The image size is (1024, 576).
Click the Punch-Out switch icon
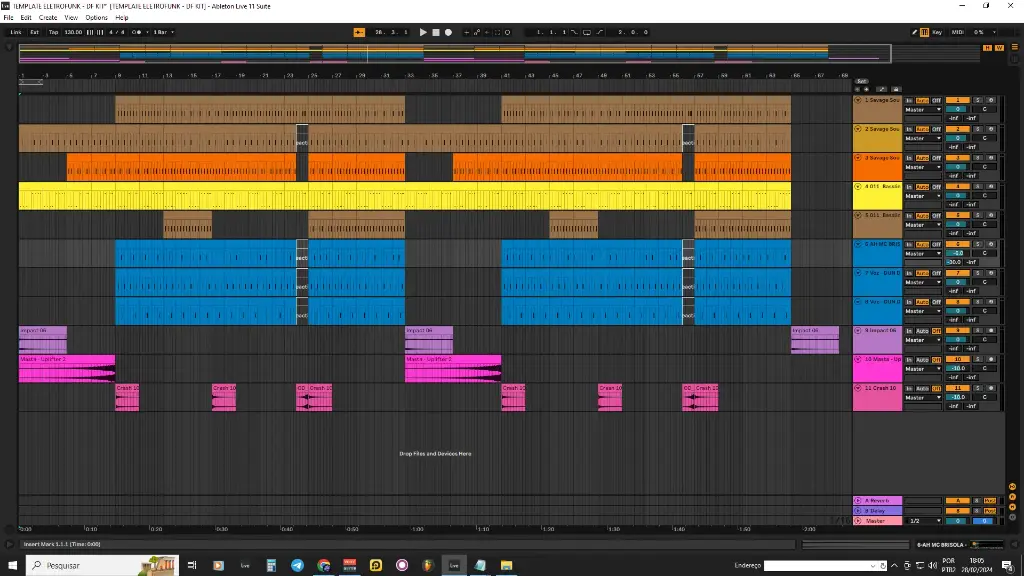[600, 32]
